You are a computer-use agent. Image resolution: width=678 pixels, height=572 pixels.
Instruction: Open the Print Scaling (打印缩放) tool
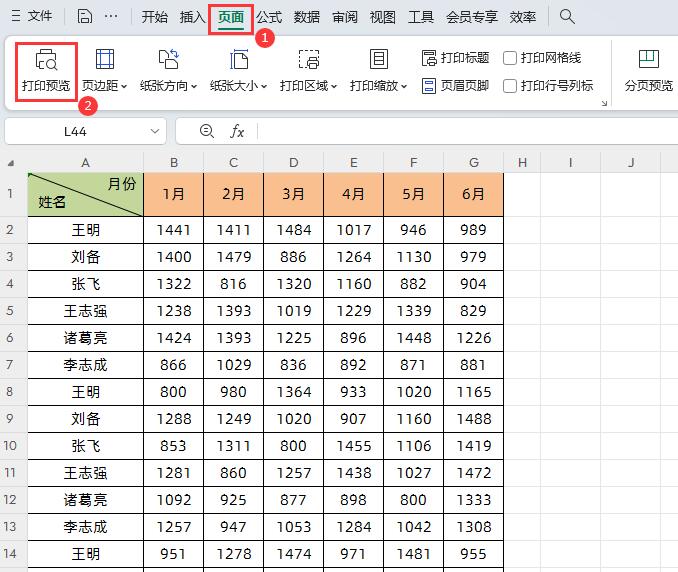tap(378, 60)
